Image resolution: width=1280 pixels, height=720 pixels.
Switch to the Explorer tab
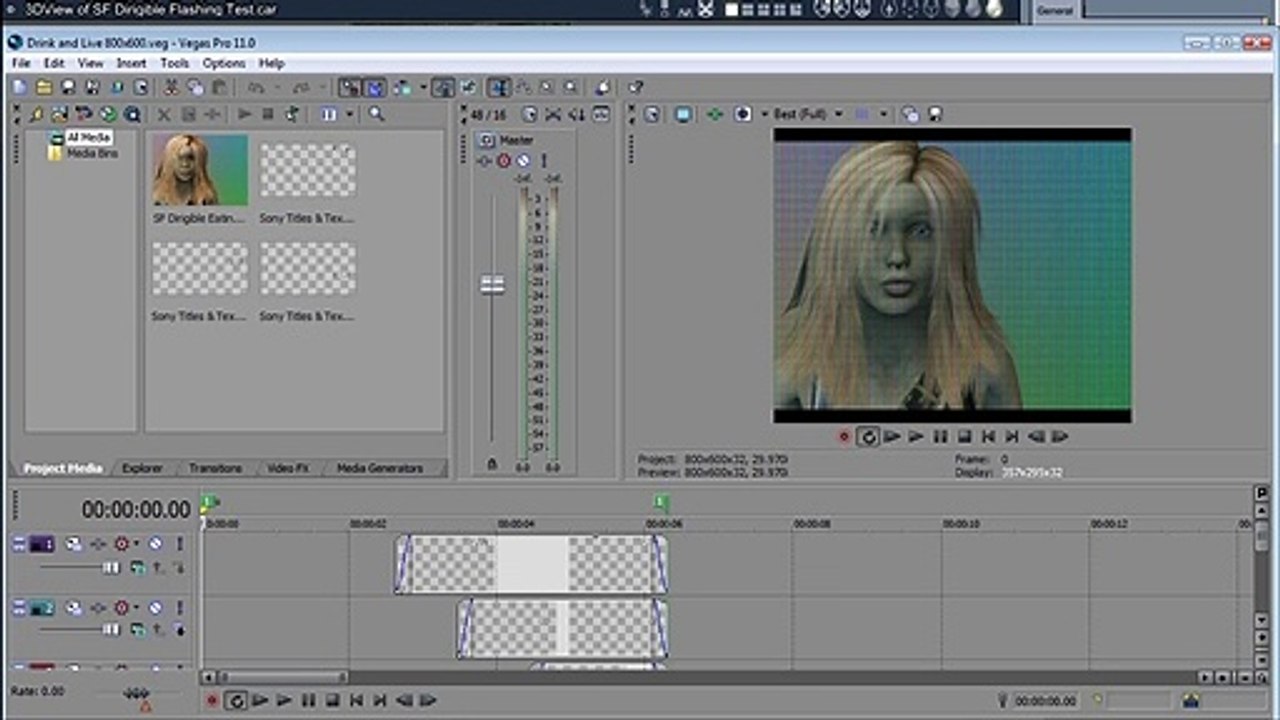tap(142, 467)
